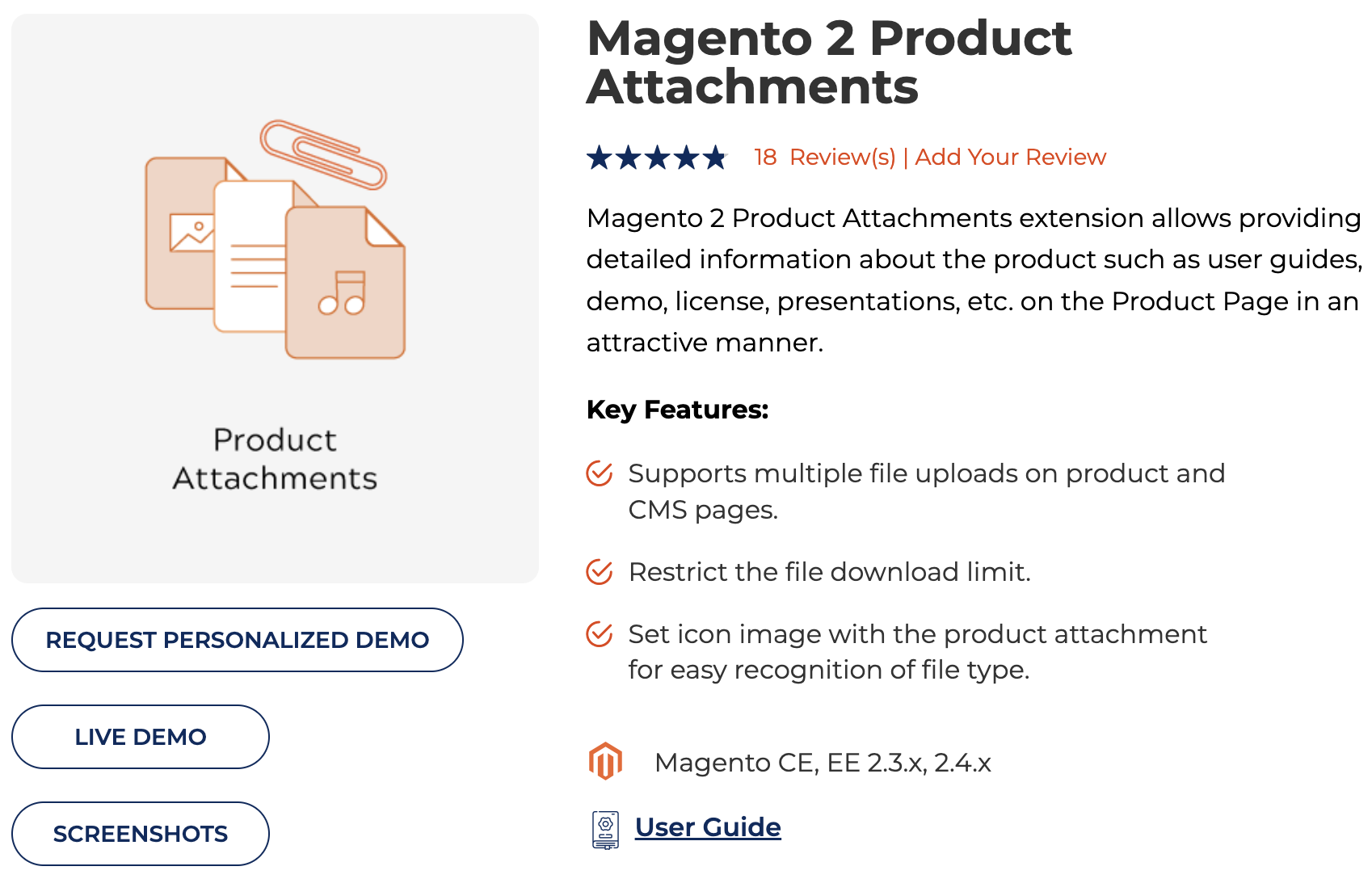Image resolution: width=1372 pixels, height=879 pixels.
Task: Toggle the second star rating
Action: 629,156
